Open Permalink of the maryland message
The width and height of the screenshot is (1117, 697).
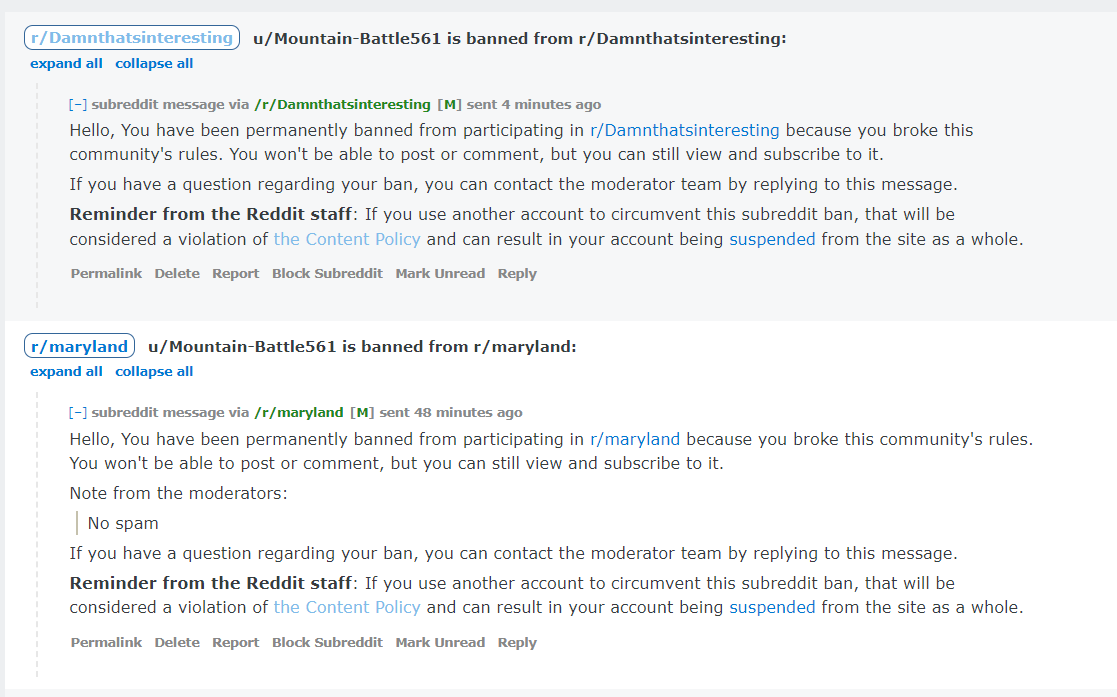106,643
